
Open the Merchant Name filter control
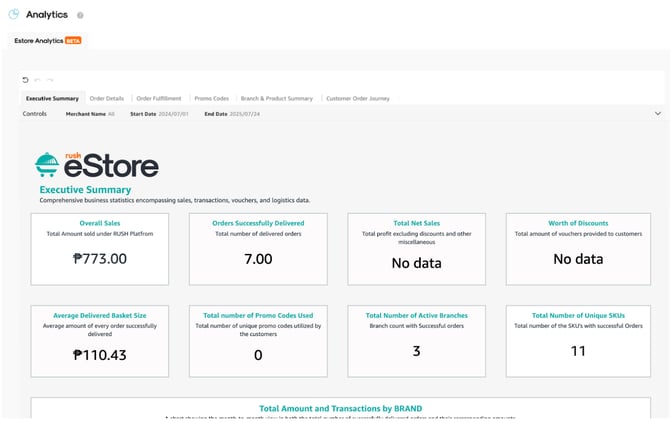[x=90, y=114]
